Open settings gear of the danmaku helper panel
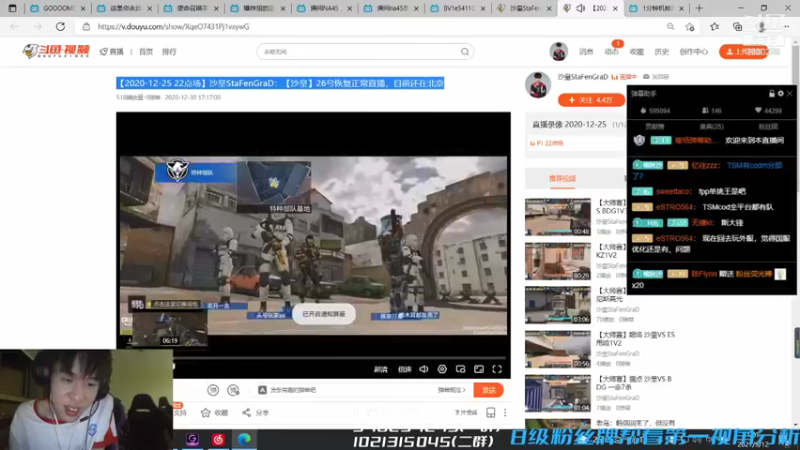Screen dimensions: 800x450 [x=781, y=93]
